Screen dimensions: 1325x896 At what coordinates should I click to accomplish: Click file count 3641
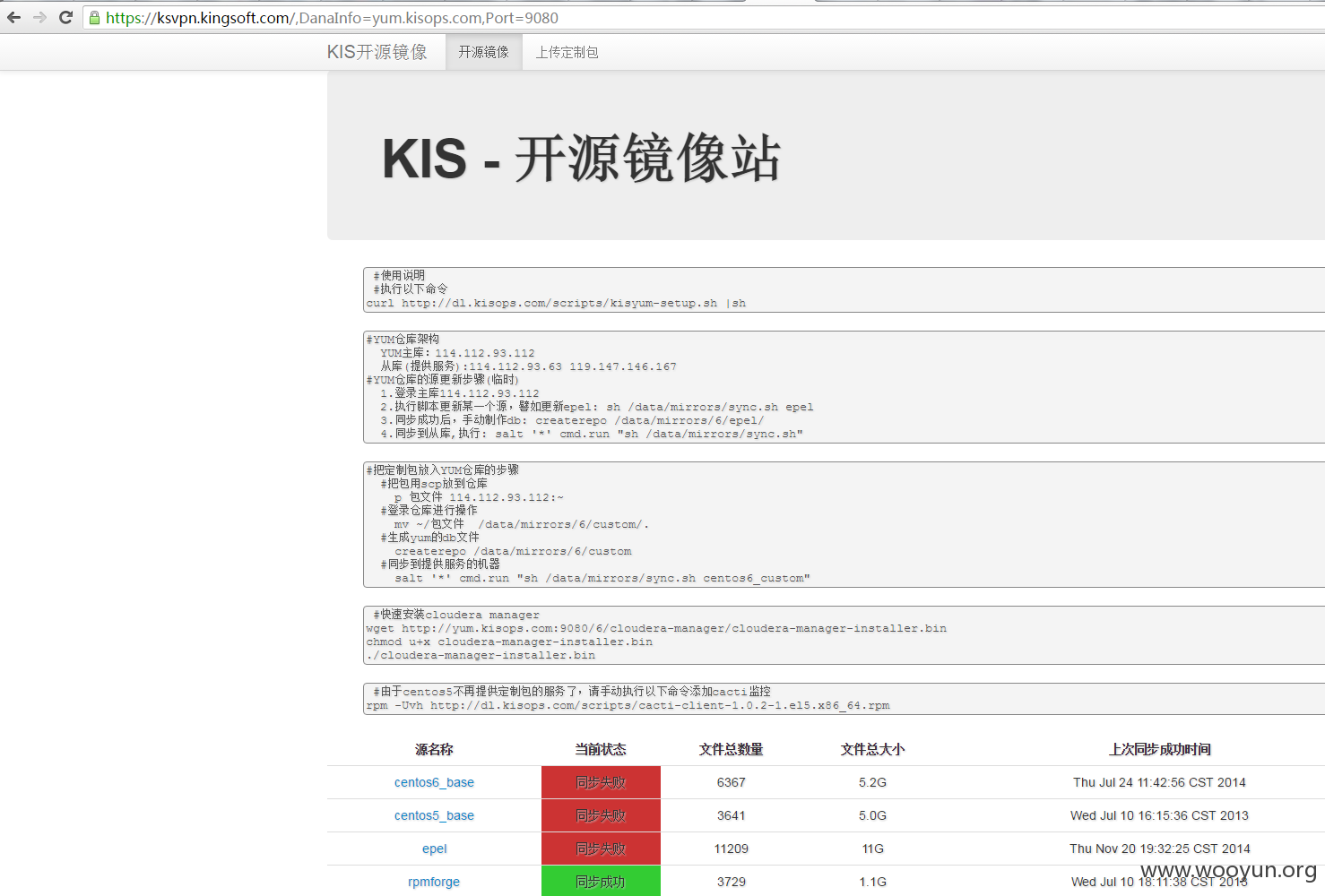coord(732,815)
